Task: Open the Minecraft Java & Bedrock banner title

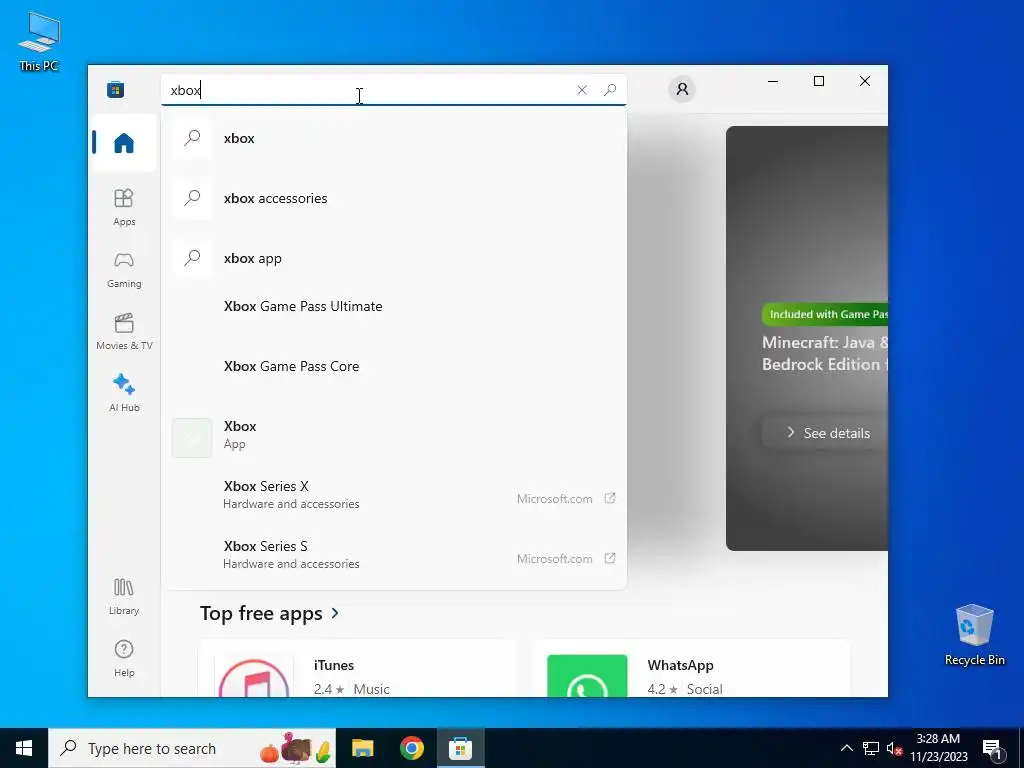Action: [825, 353]
